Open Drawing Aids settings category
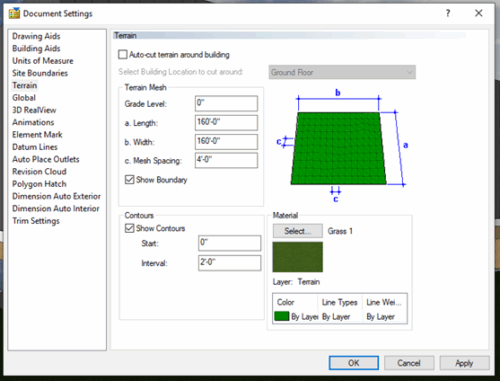 coord(36,36)
